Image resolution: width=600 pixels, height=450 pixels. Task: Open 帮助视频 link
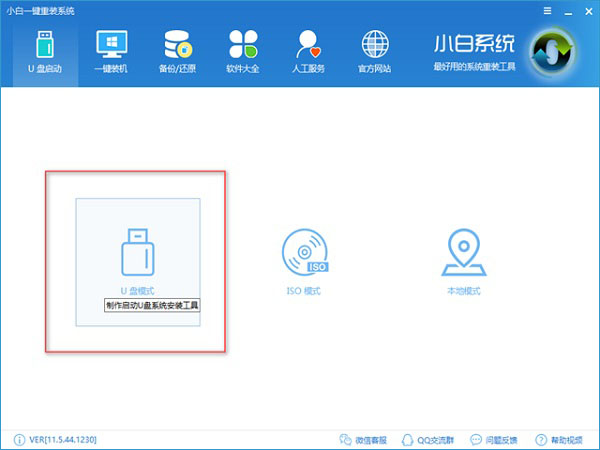click(559, 440)
